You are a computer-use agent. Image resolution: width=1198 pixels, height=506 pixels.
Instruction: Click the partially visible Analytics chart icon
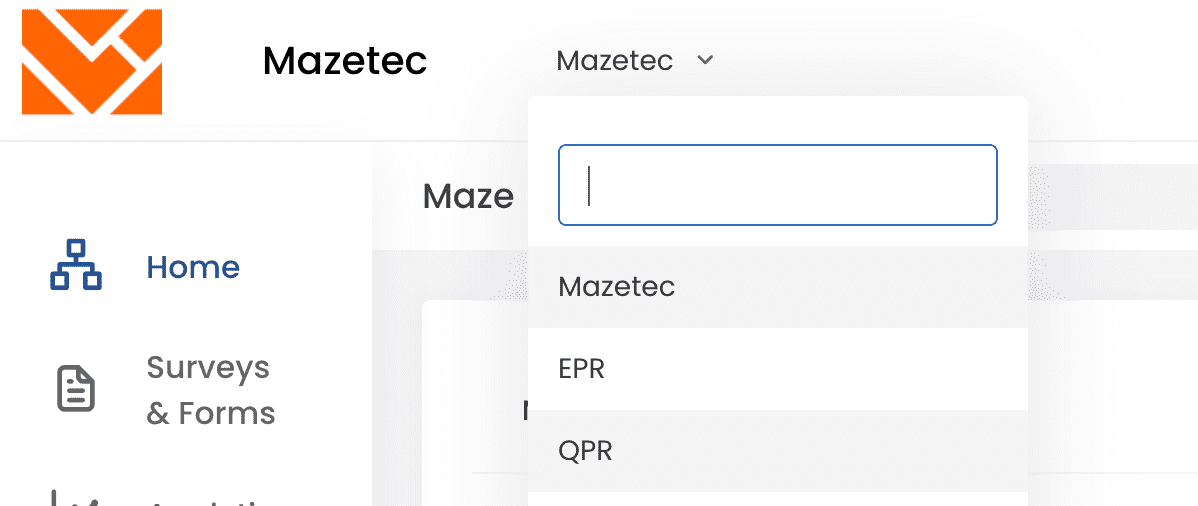pos(76,498)
